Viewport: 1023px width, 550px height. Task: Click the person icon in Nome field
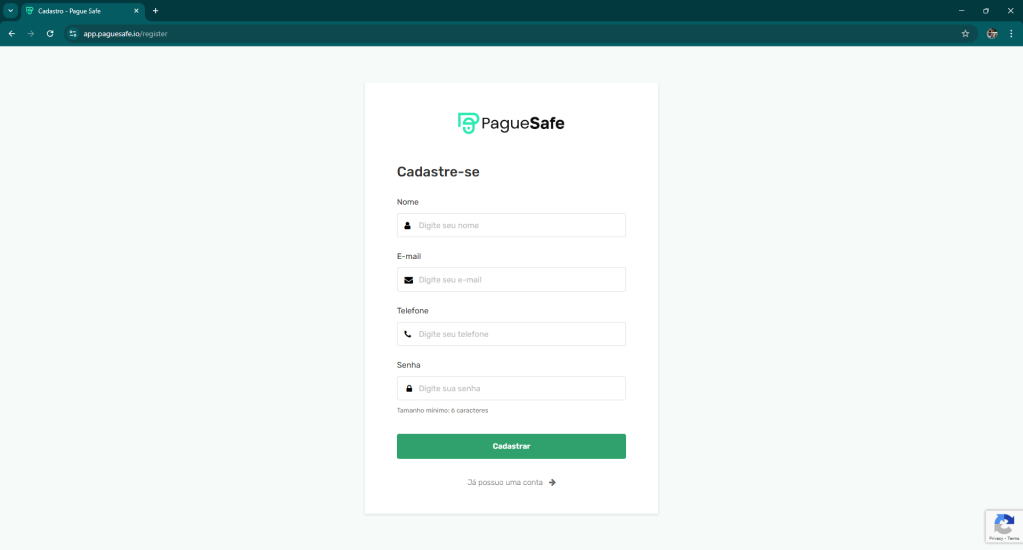pyautogui.click(x=408, y=225)
